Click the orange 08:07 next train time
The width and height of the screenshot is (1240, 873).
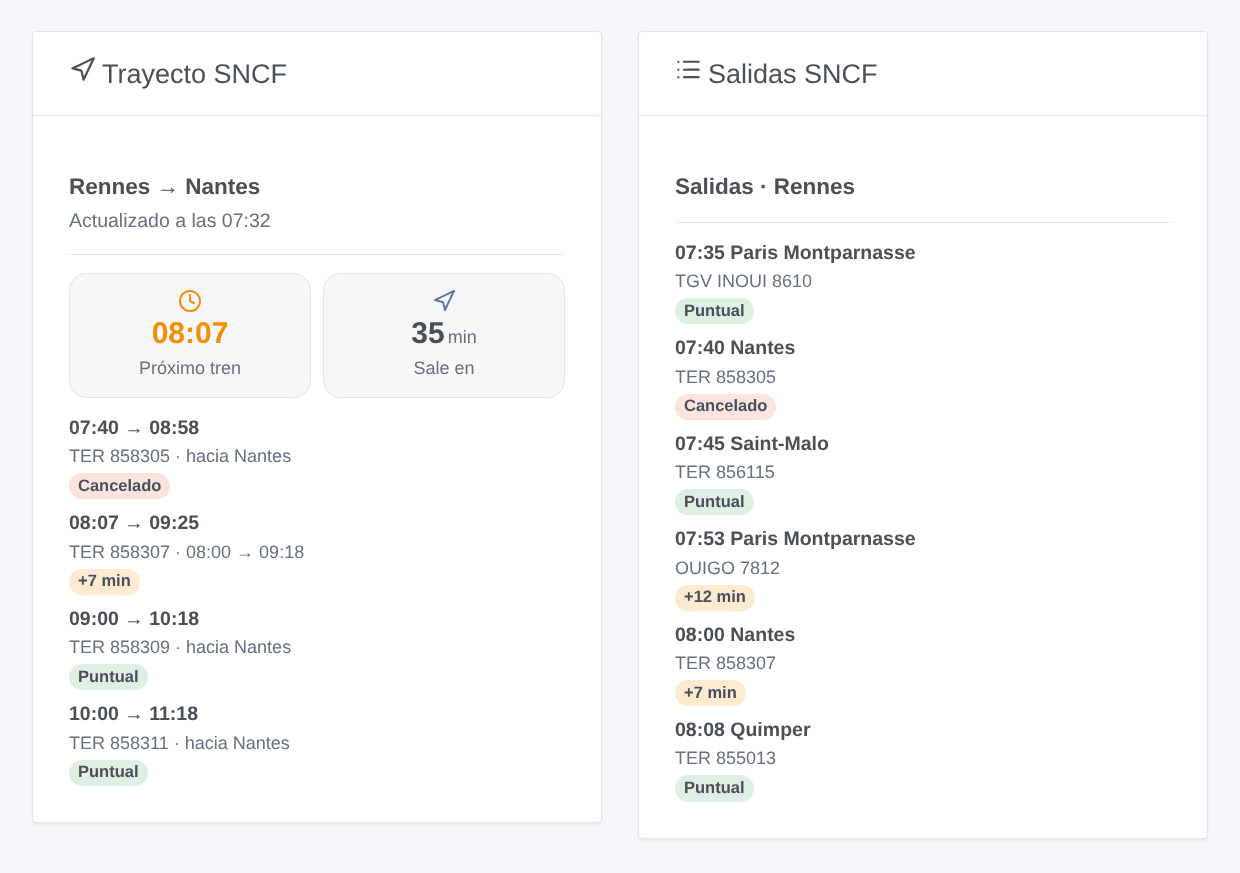(190, 333)
